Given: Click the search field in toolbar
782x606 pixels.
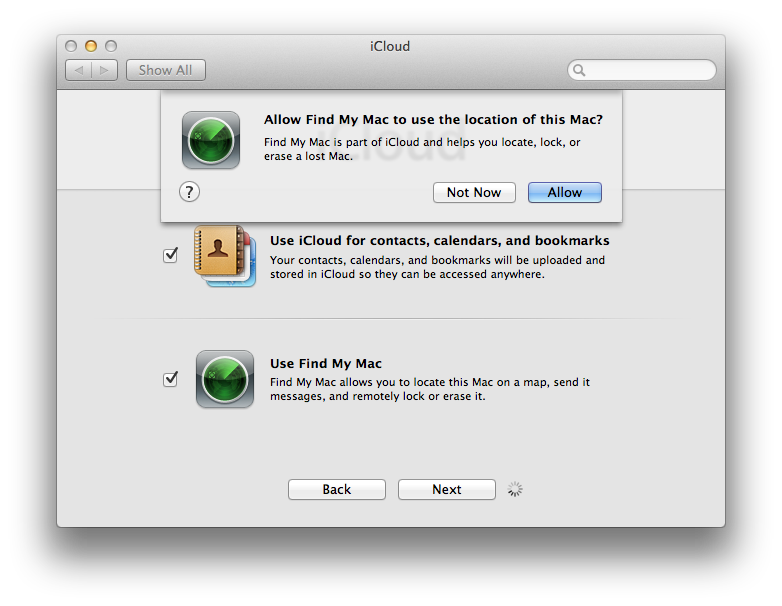Looking at the screenshot, I should click(642, 70).
